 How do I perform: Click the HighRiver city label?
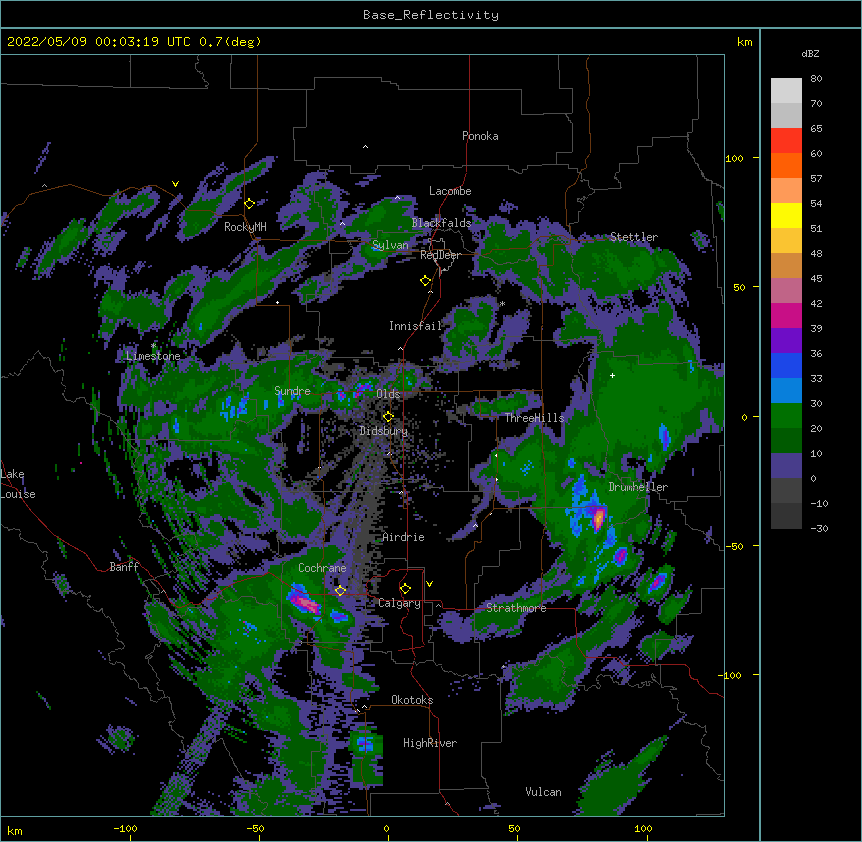click(x=430, y=743)
